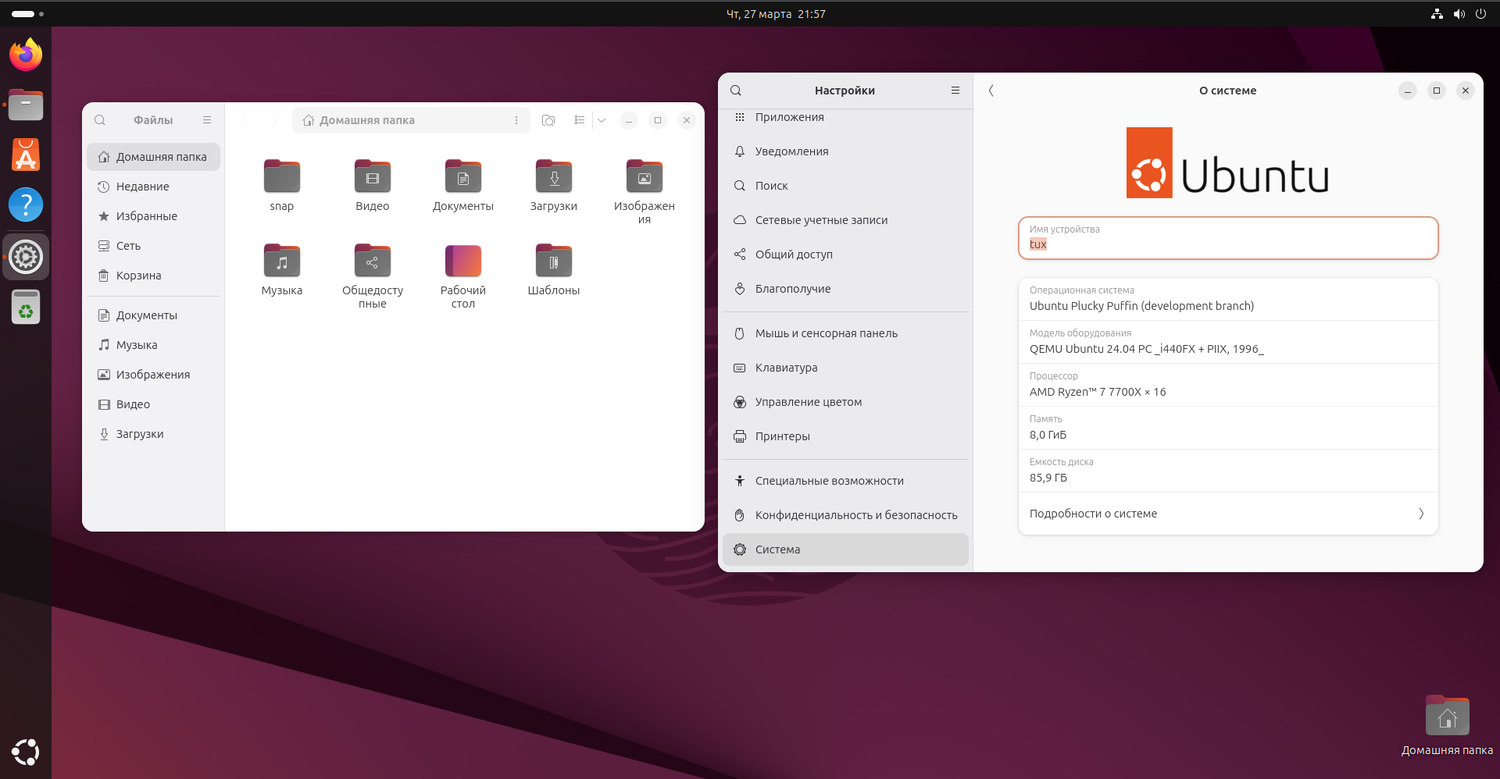Open Избранные in the Files sidebar

153,216
